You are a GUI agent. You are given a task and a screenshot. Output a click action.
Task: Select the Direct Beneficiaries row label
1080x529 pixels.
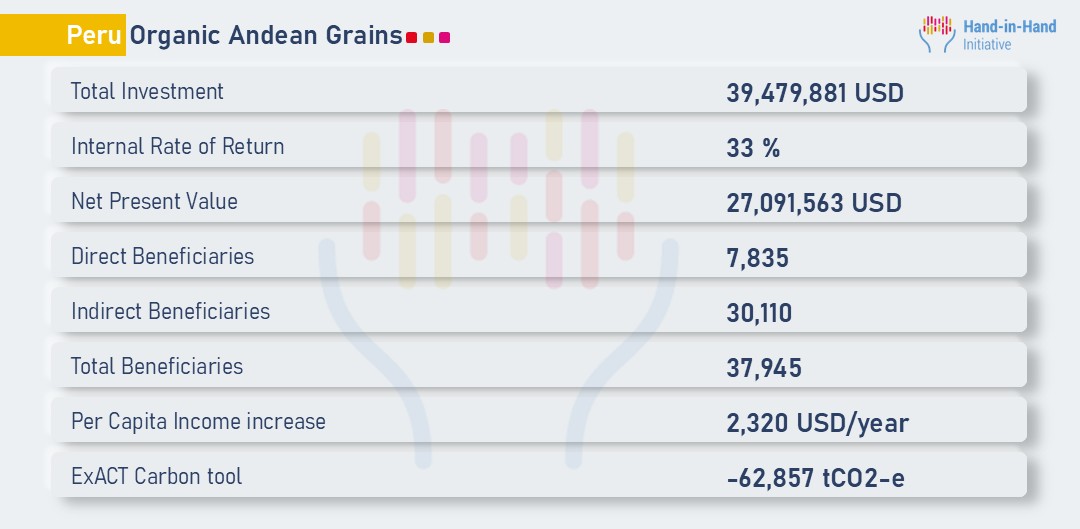(162, 256)
